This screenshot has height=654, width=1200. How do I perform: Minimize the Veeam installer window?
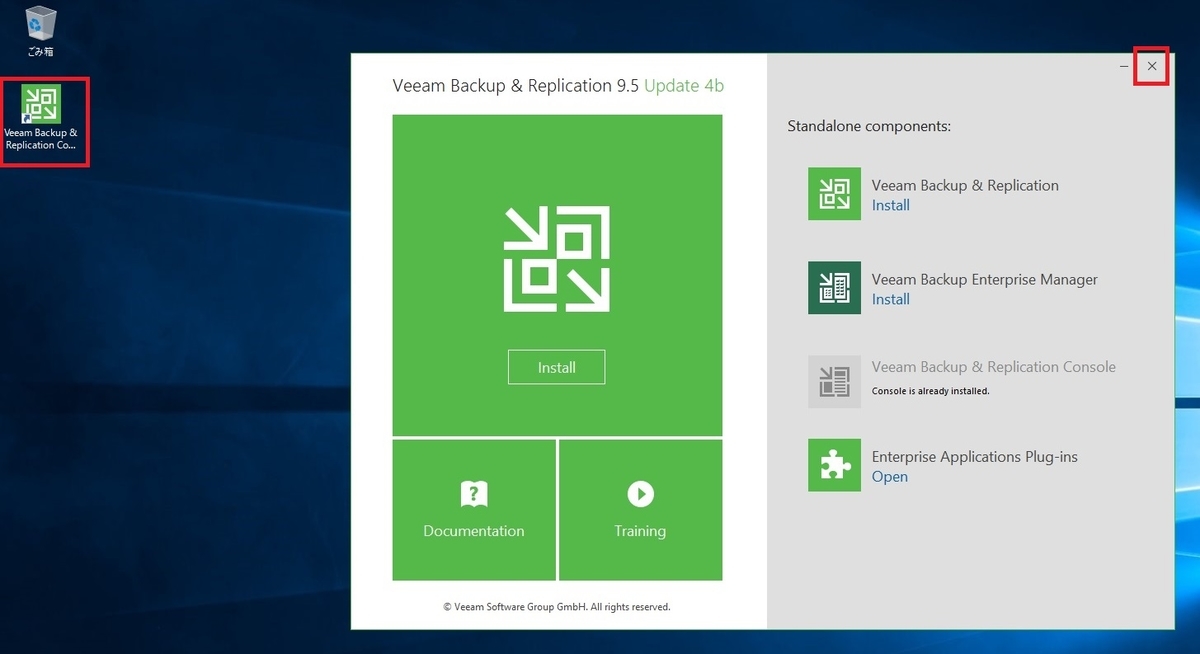pyautogui.click(x=1124, y=66)
